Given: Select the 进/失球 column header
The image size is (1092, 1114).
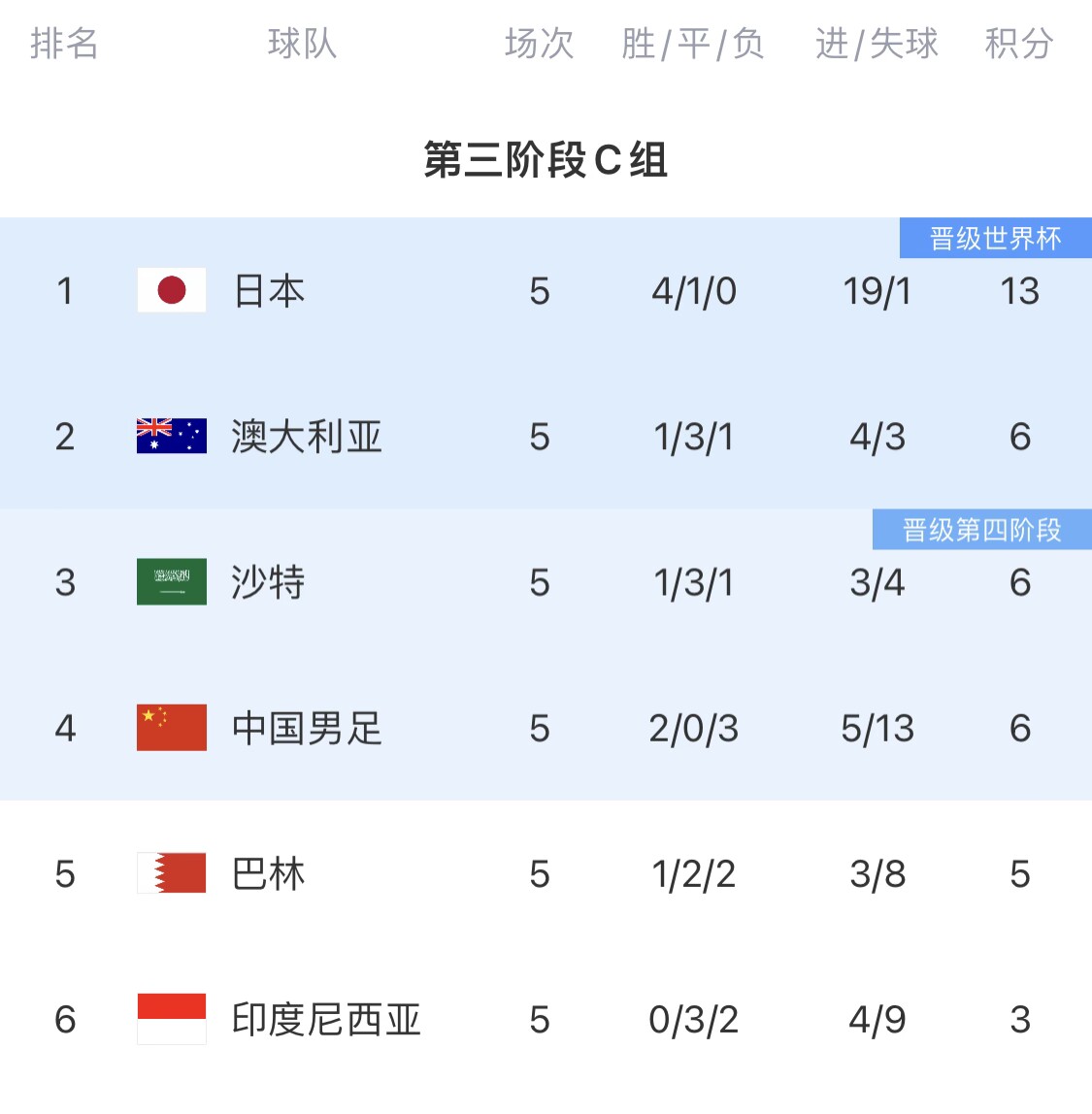Looking at the screenshot, I should point(877,44).
